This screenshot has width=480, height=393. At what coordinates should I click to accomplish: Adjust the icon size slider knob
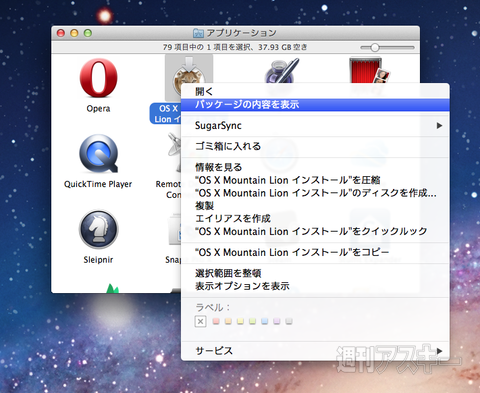pyautogui.click(x=375, y=48)
